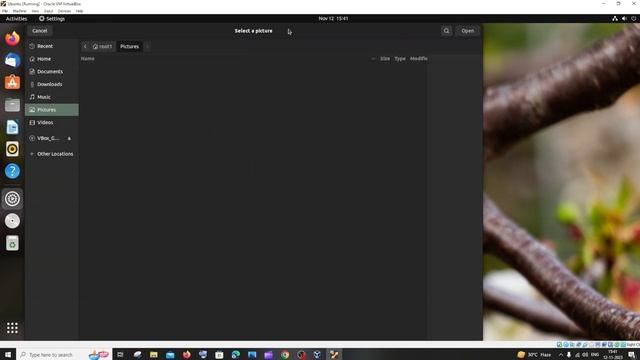Screen dimensions: 640x360
Task: Open Rhythmbox from the dock
Action: [12, 149]
